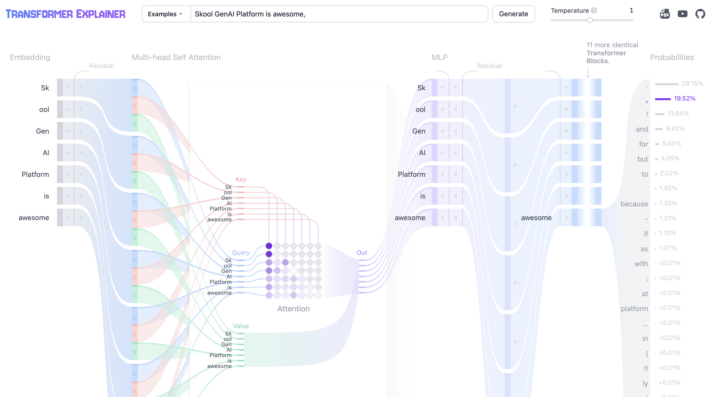Click the 3.05% probability value
The width and height of the screenshot is (720, 397).
(x=670, y=158)
